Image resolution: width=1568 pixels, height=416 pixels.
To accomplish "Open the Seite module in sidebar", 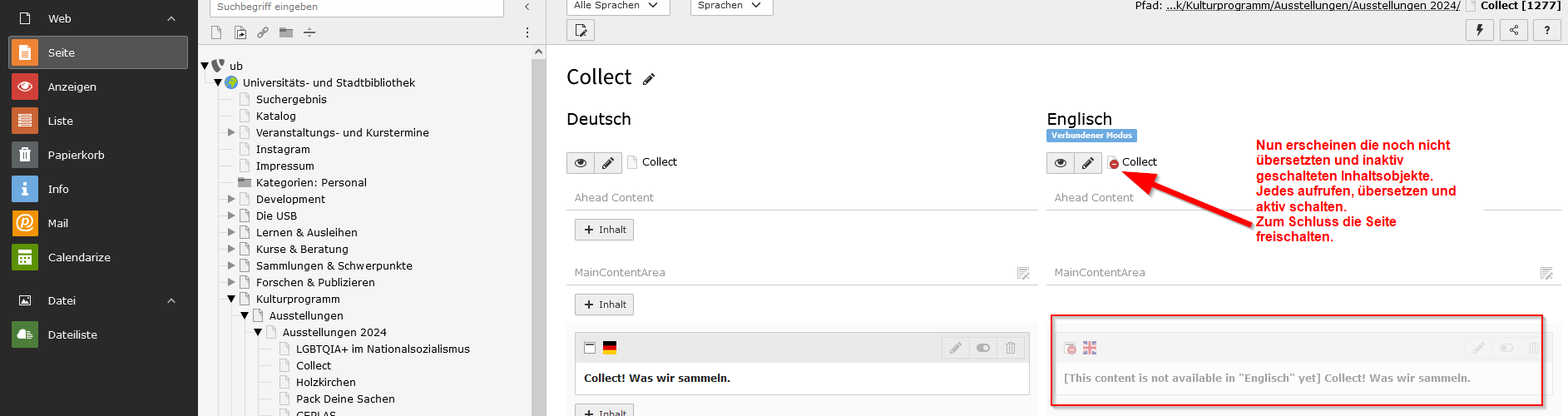I will 98,52.
